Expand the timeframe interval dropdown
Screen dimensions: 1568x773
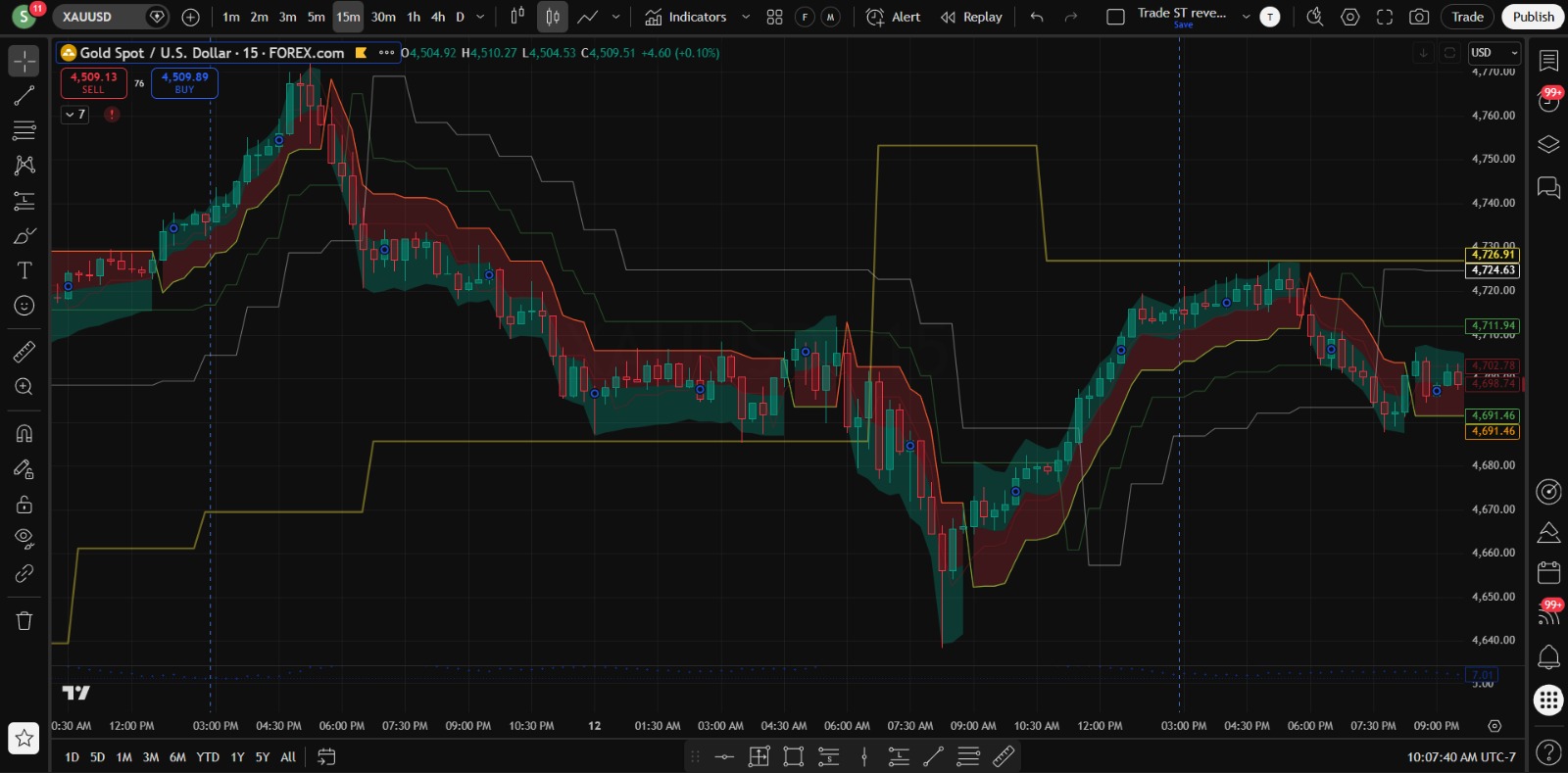coord(480,17)
